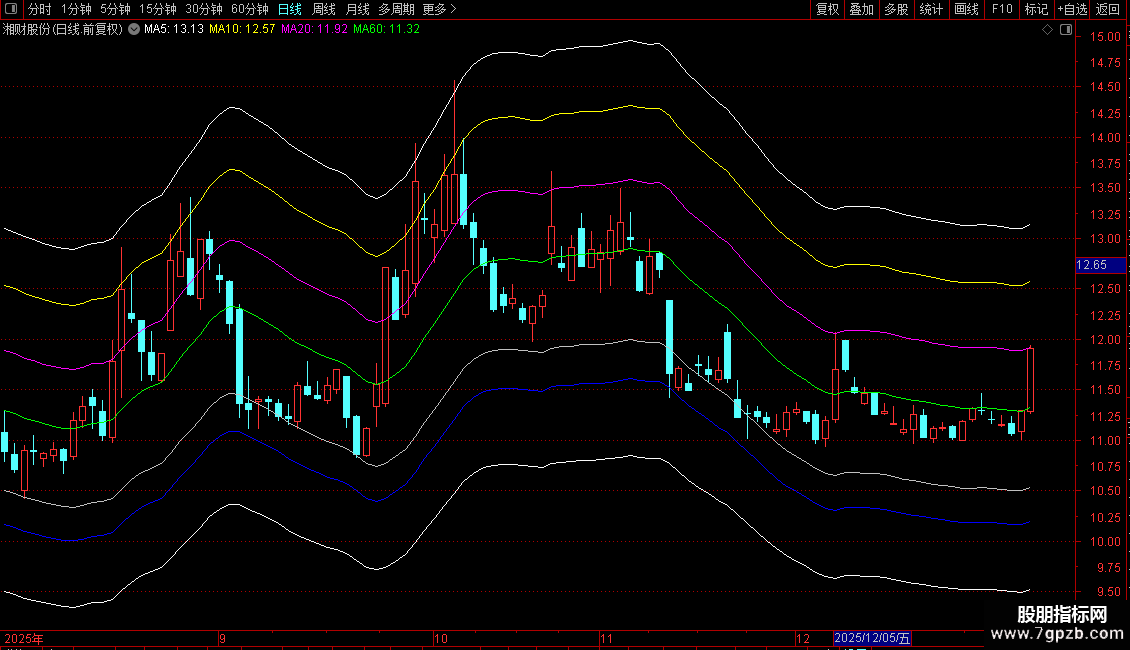Viewport: 1130px width, 650px height.
Task: Click the 13.50 price axis label
Action: click(1105, 187)
